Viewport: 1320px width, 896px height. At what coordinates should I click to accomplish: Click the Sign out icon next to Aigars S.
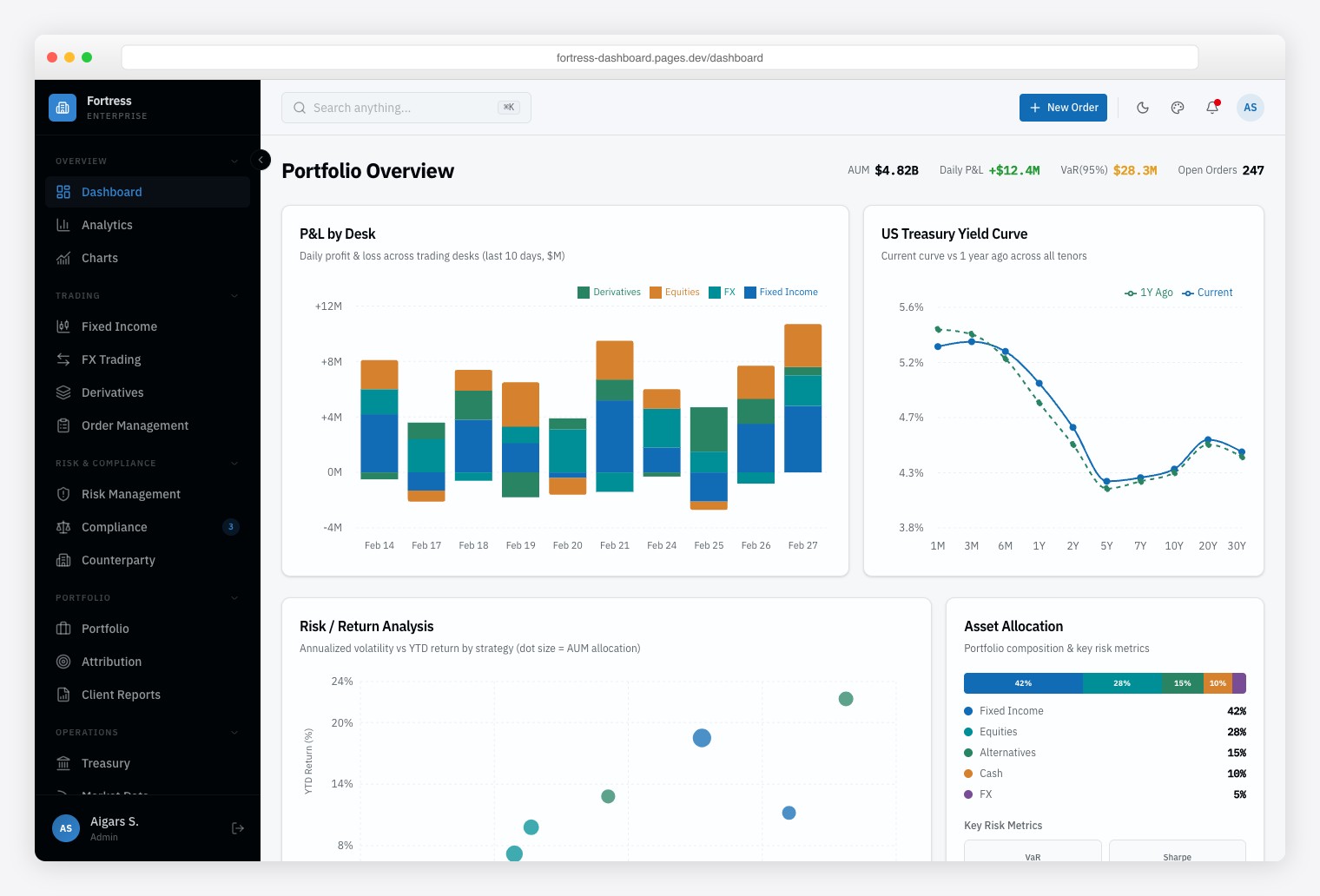[237, 828]
